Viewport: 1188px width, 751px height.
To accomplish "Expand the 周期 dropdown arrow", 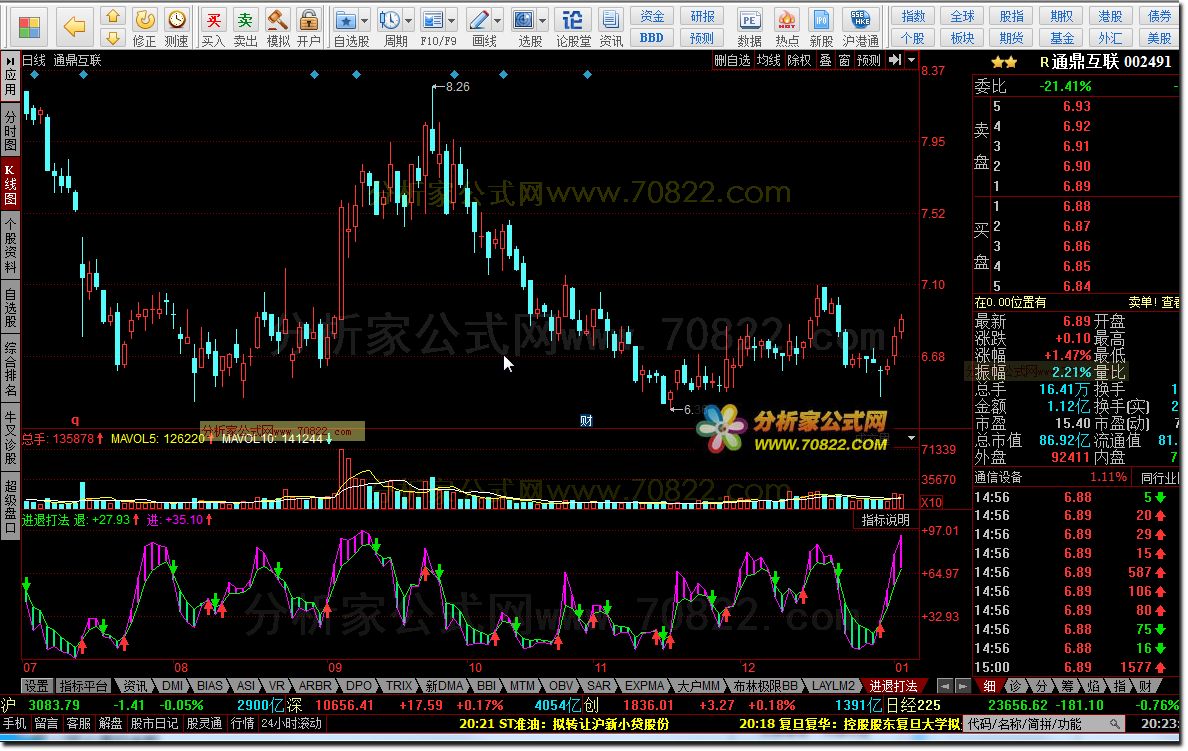I will [409, 20].
